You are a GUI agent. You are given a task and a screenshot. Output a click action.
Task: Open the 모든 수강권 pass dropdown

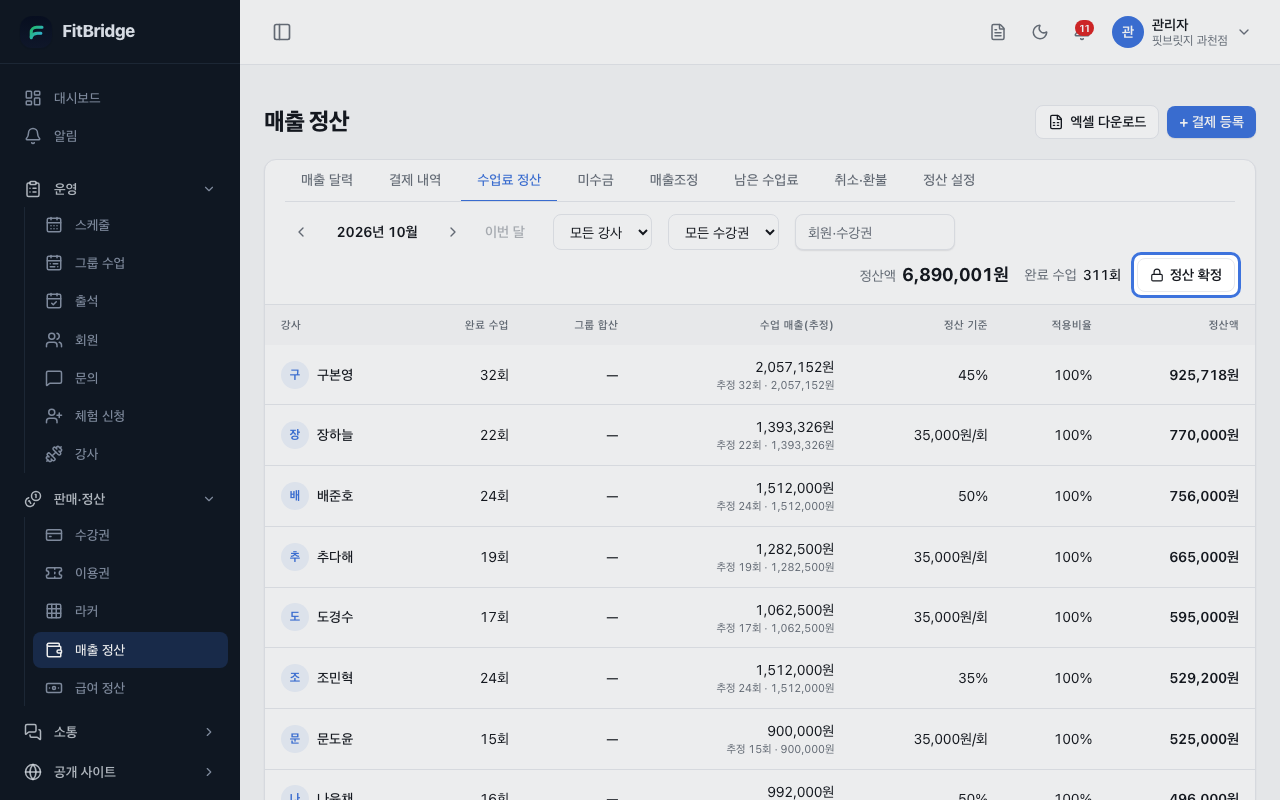(723, 232)
